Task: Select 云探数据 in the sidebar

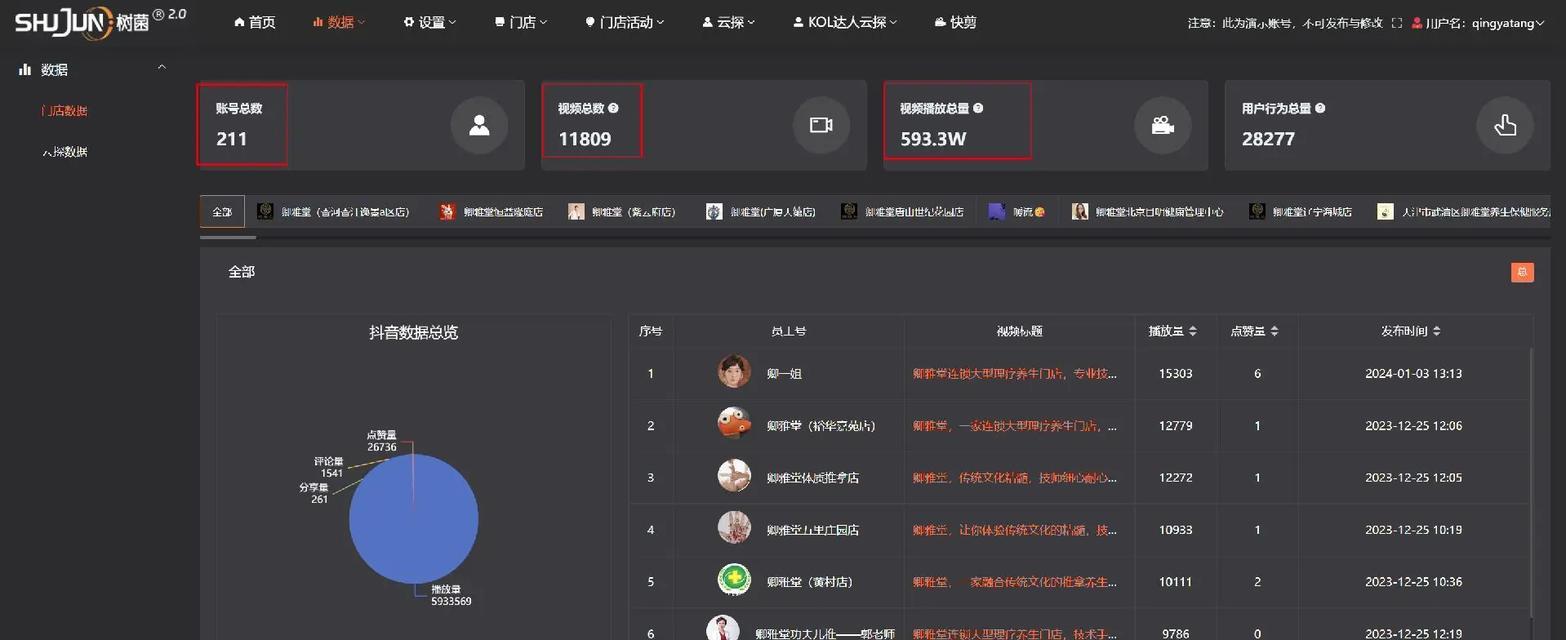Action: coord(64,152)
